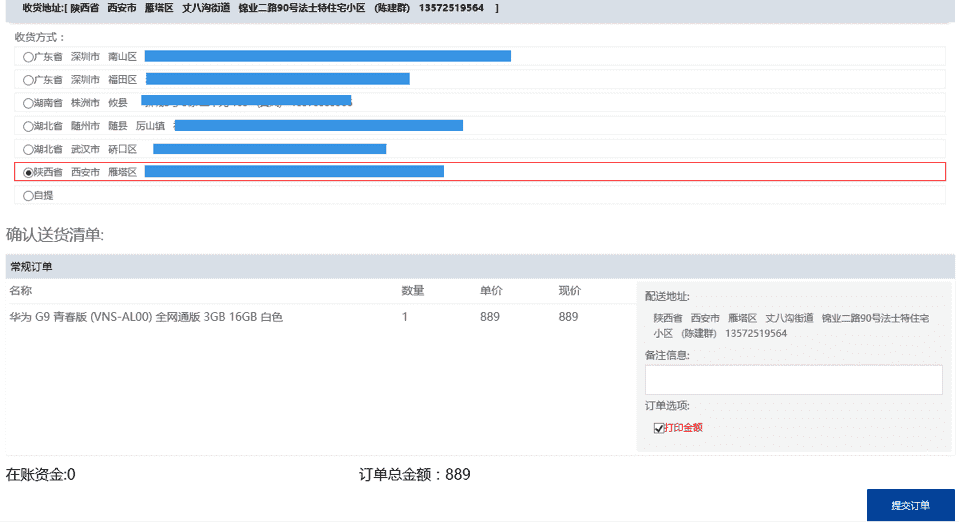Click the 单价 column header
959x522 pixels.
(x=491, y=291)
